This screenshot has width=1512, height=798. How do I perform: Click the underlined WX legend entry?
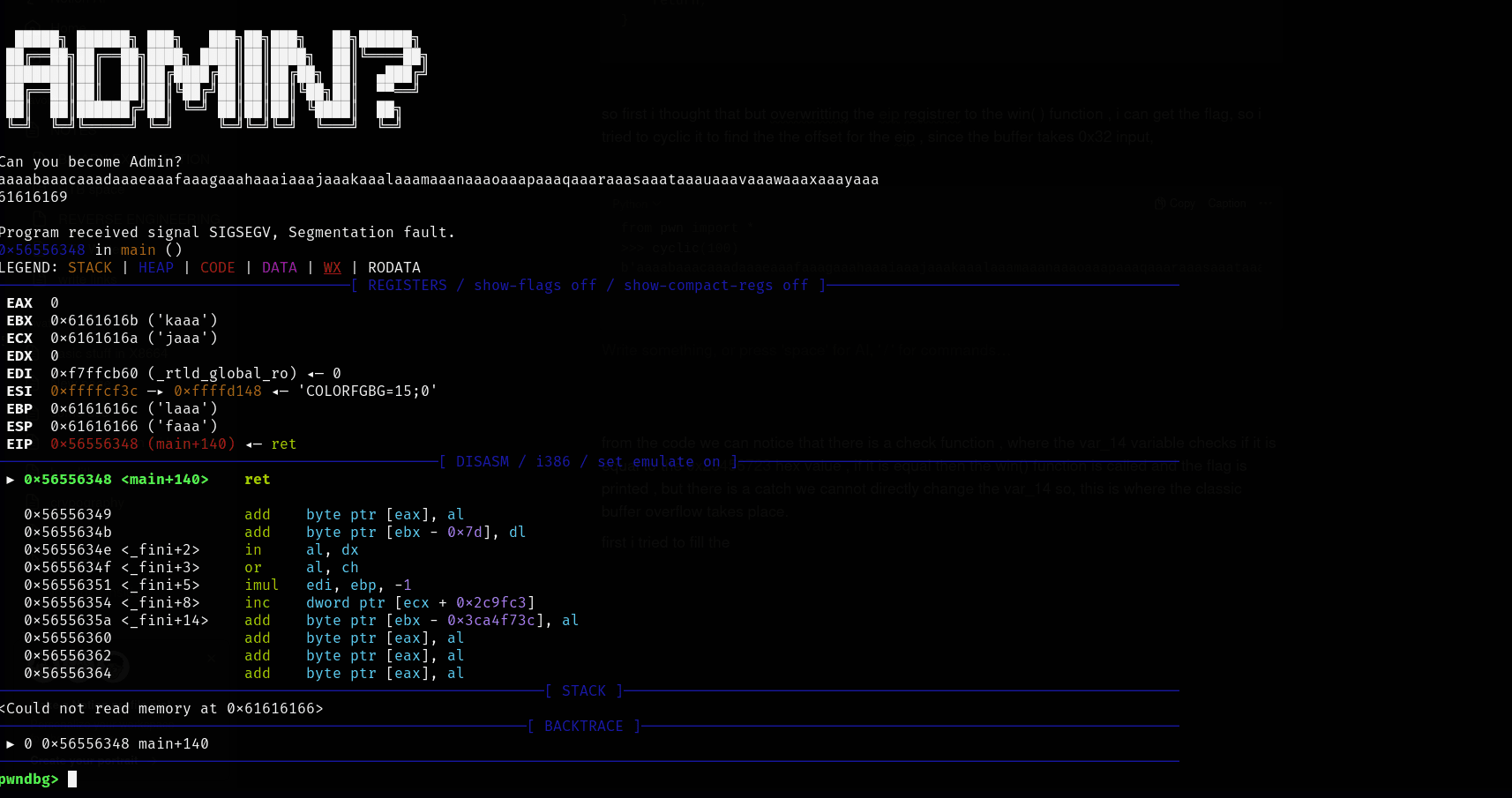click(332, 268)
